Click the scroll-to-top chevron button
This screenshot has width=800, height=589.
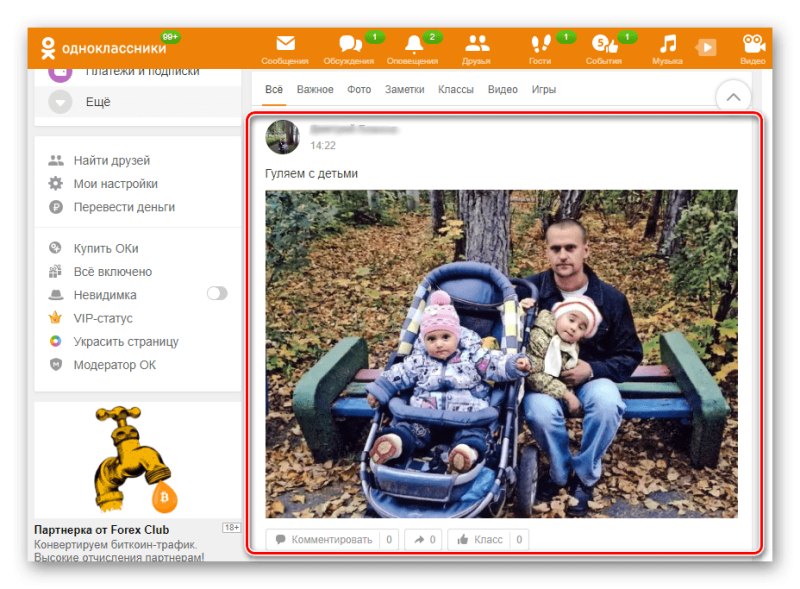(733, 97)
